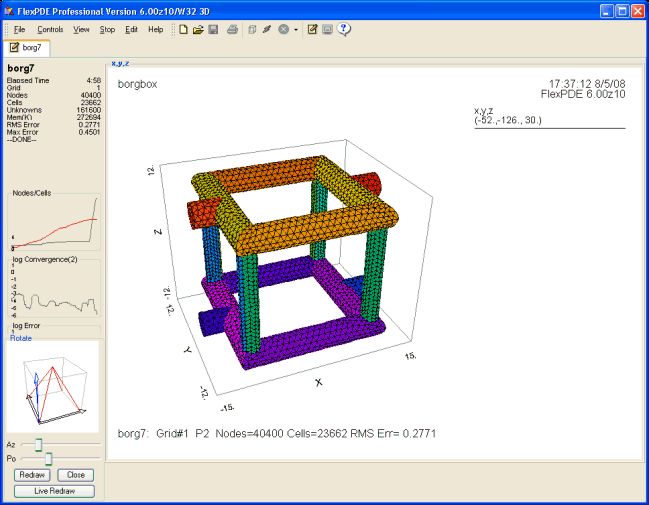The width and height of the screenshot is (649, 505).
Task: Open the View menu
Action: tap(81, 30)
